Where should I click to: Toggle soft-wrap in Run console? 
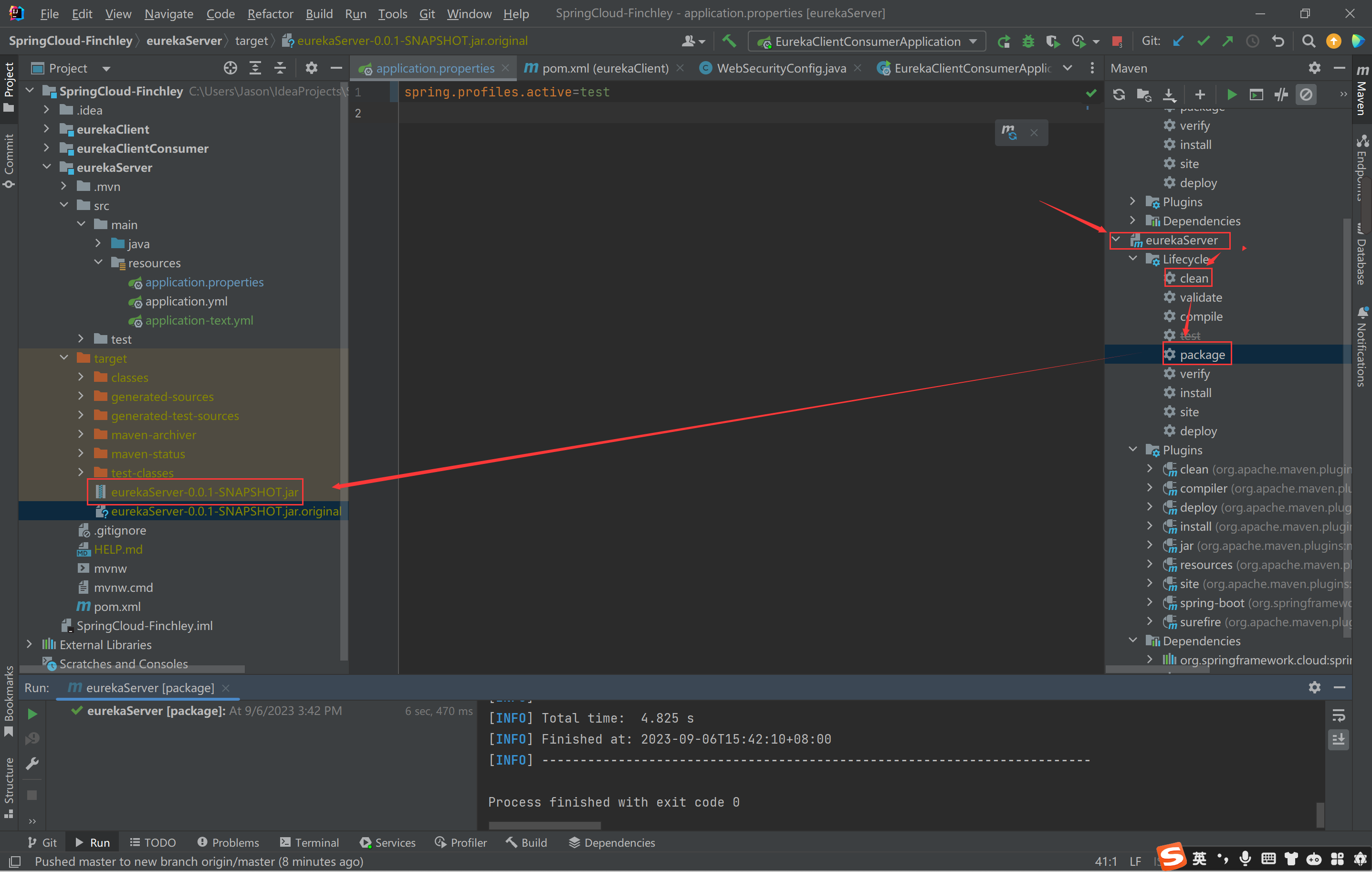pyautogui.click(x=1339, y=715)
